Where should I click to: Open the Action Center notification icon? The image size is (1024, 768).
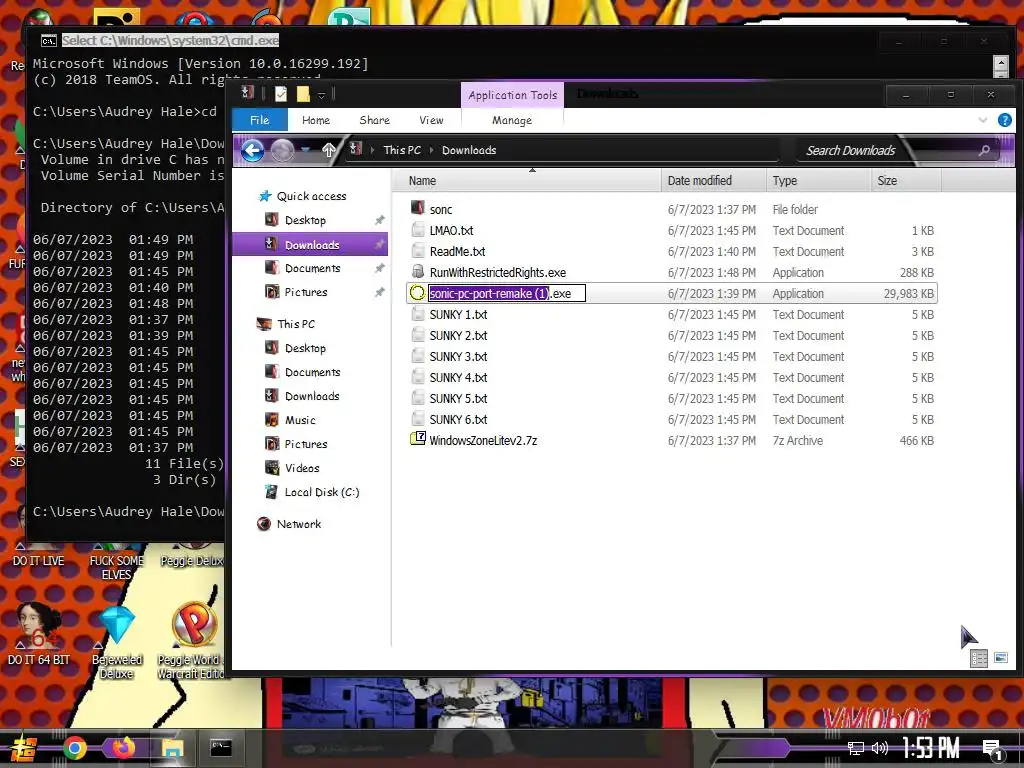(x=992, y=749)
